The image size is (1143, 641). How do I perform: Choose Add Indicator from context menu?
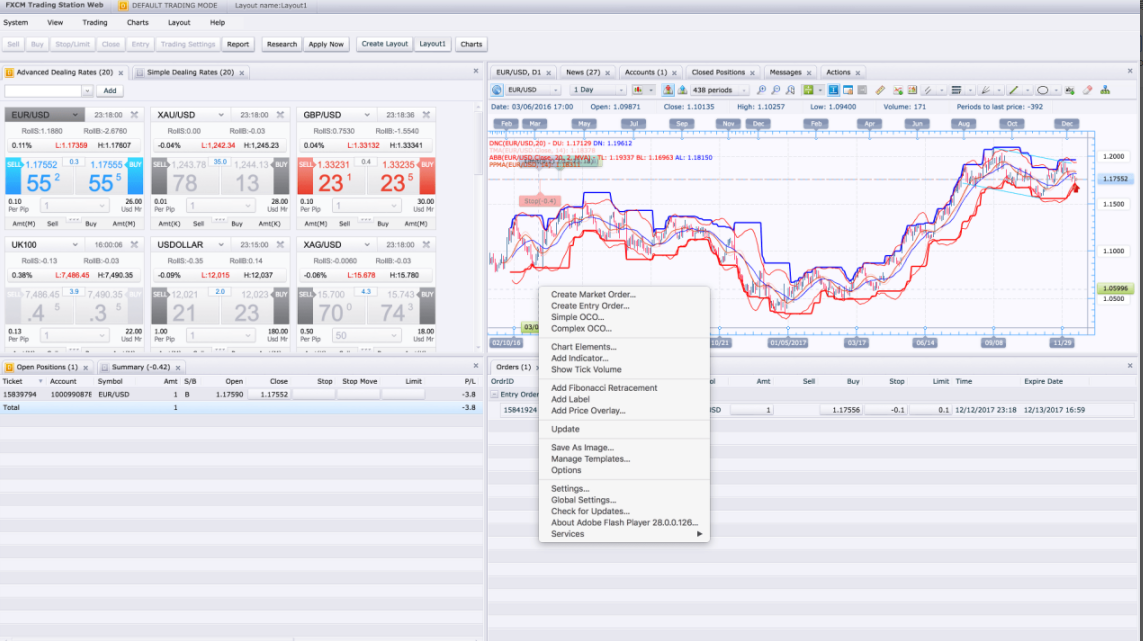(579, 358)
